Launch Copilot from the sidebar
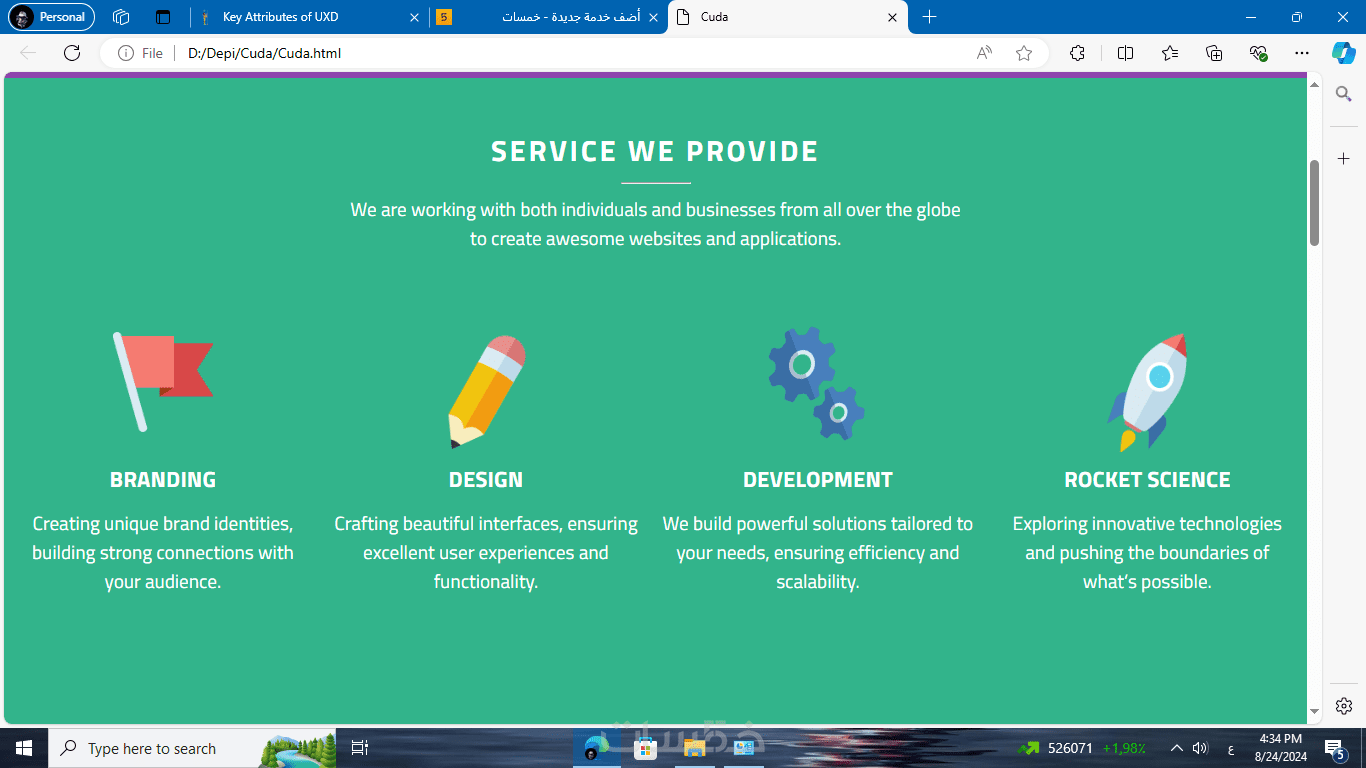The image size is (1366, 768). click(x=1343, y=53)
